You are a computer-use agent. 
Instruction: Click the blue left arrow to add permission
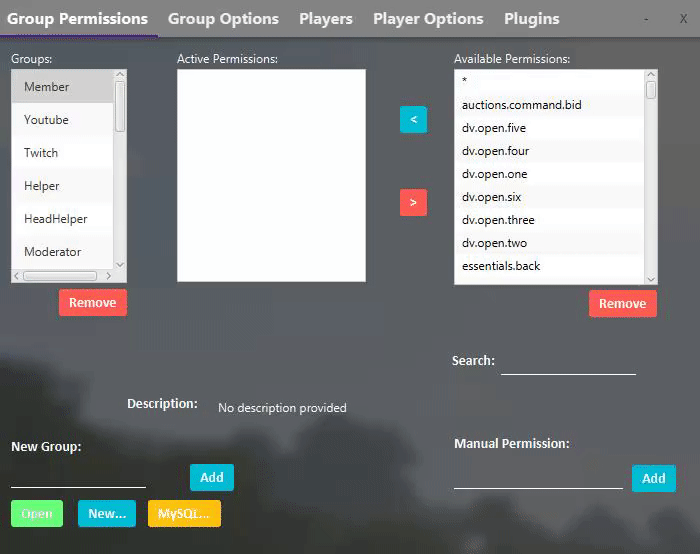413,120
